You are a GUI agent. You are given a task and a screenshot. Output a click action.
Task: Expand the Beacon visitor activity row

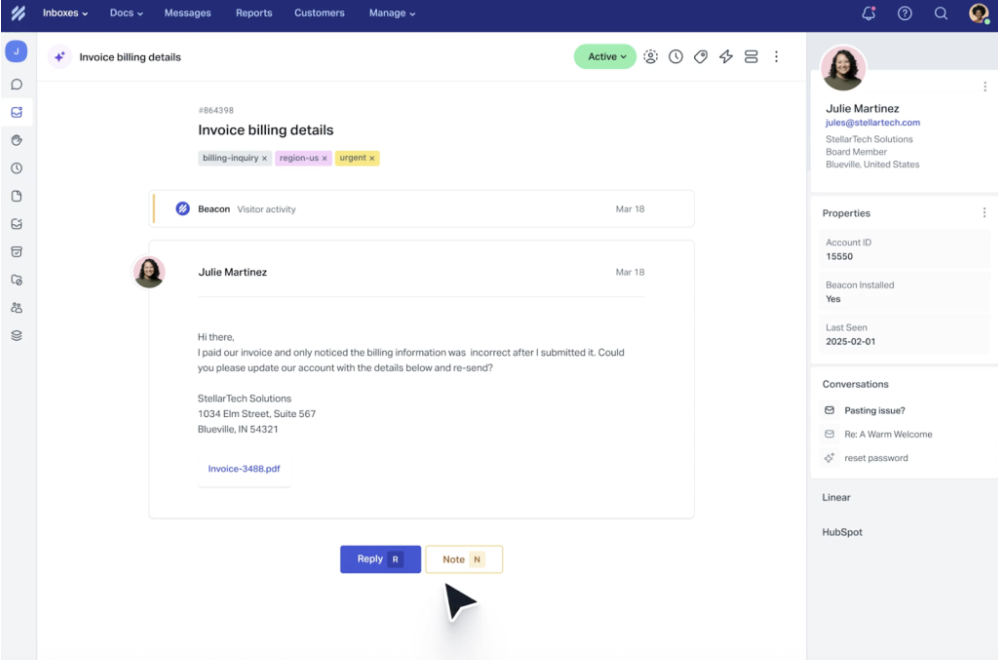420,209
